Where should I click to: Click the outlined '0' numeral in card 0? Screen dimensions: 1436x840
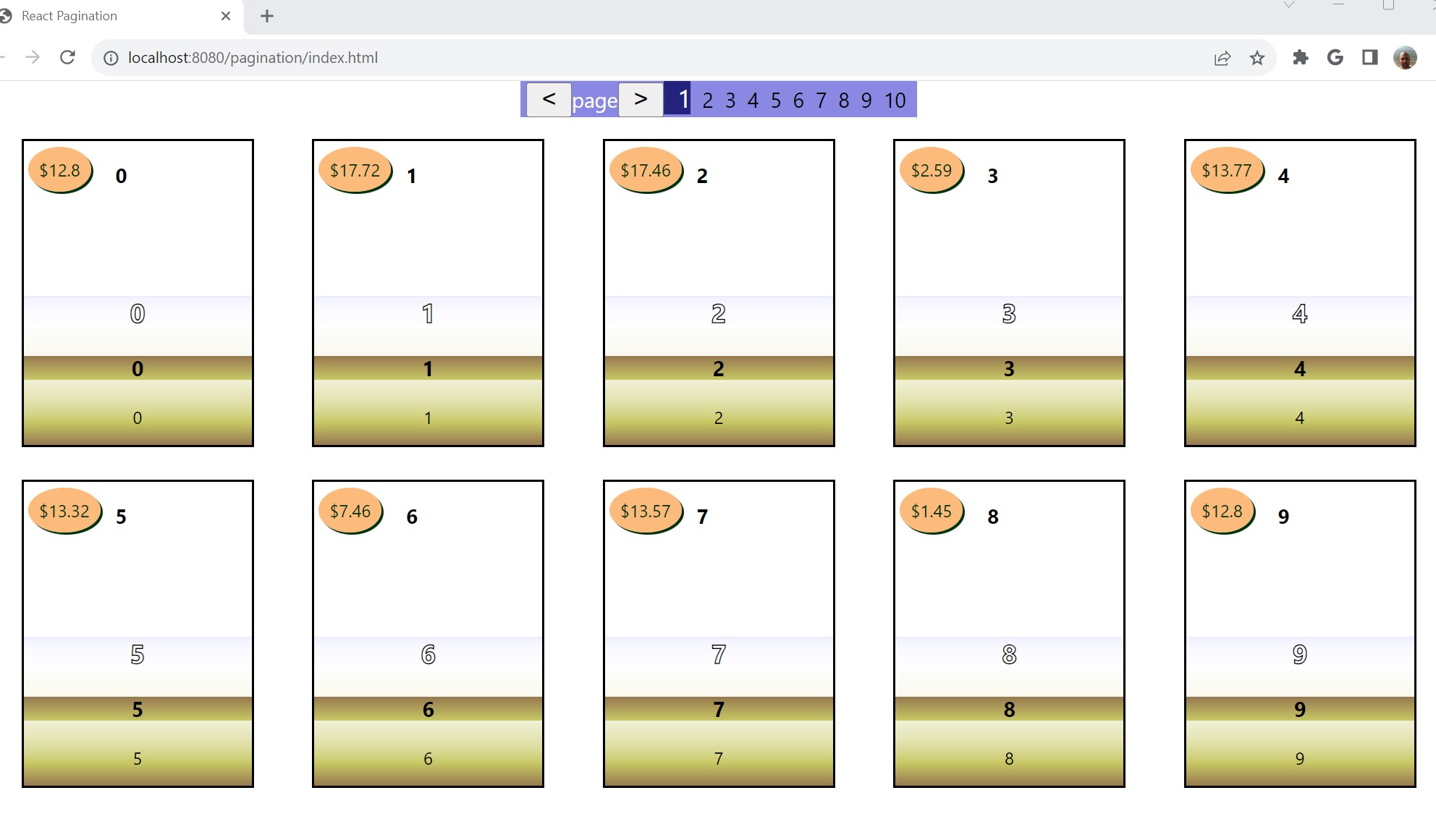point(138,314)
